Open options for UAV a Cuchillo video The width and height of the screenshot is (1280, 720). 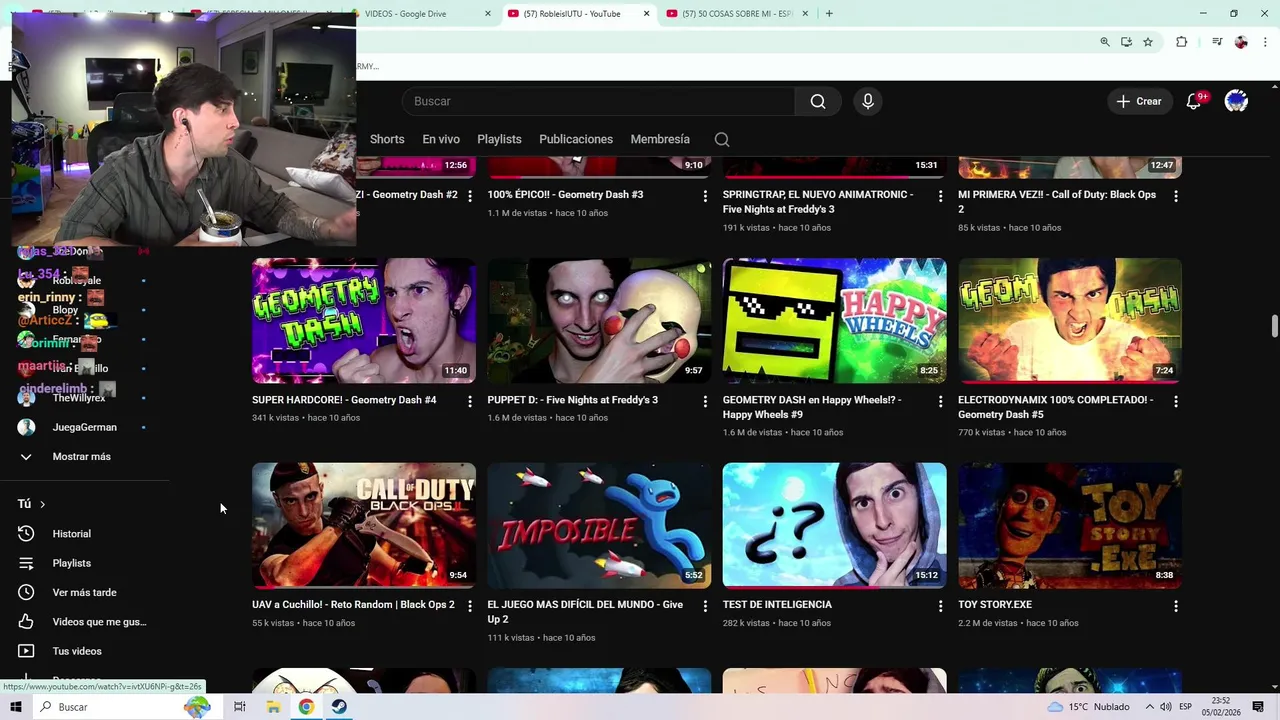pos(470,606)
